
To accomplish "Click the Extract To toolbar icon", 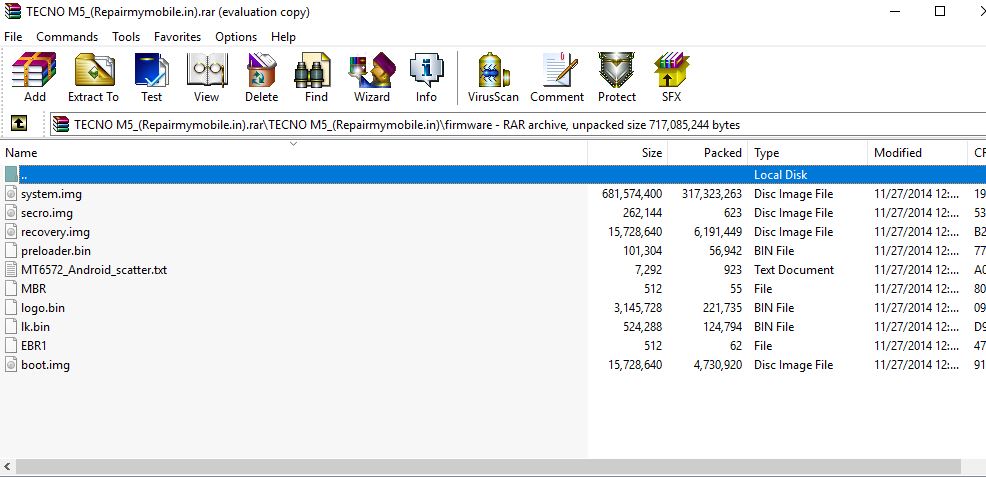I will click(x=93, y=78).
